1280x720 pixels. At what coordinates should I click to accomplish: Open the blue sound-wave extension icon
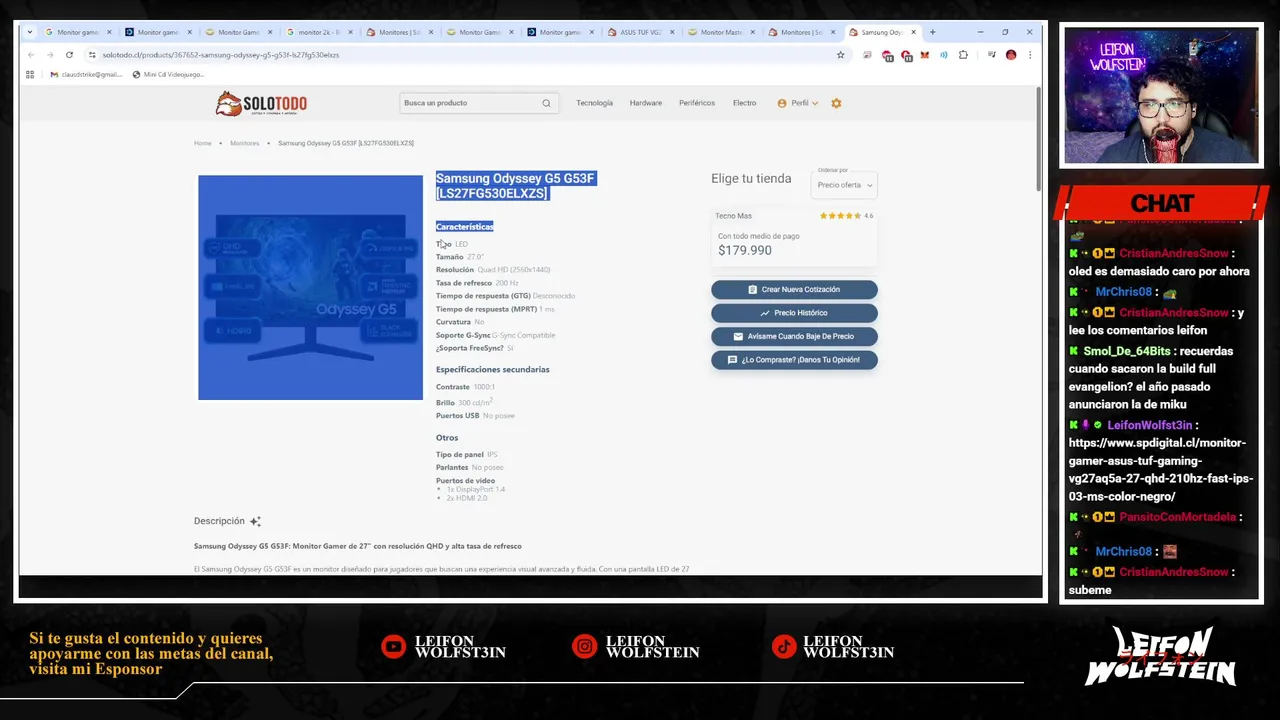(x=944, y=55)
